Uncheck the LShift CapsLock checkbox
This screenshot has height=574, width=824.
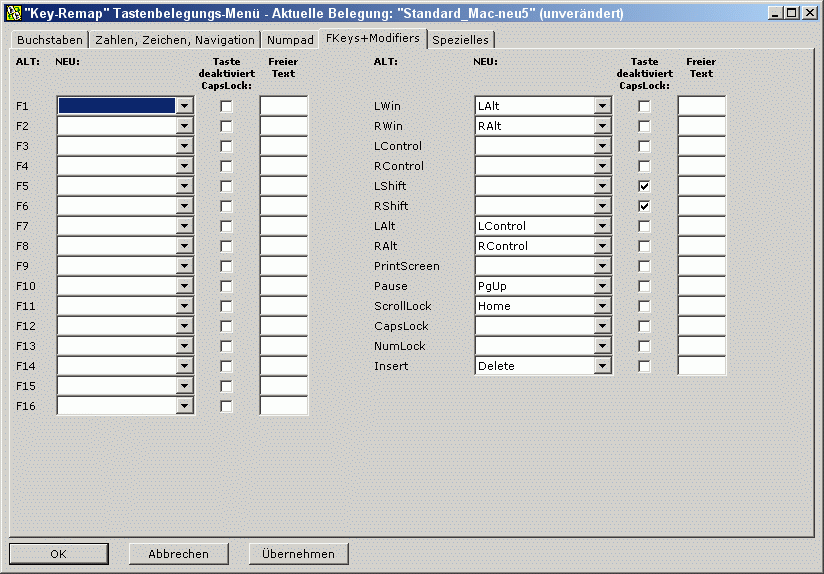pyautogui.click(x=644, y=186)
